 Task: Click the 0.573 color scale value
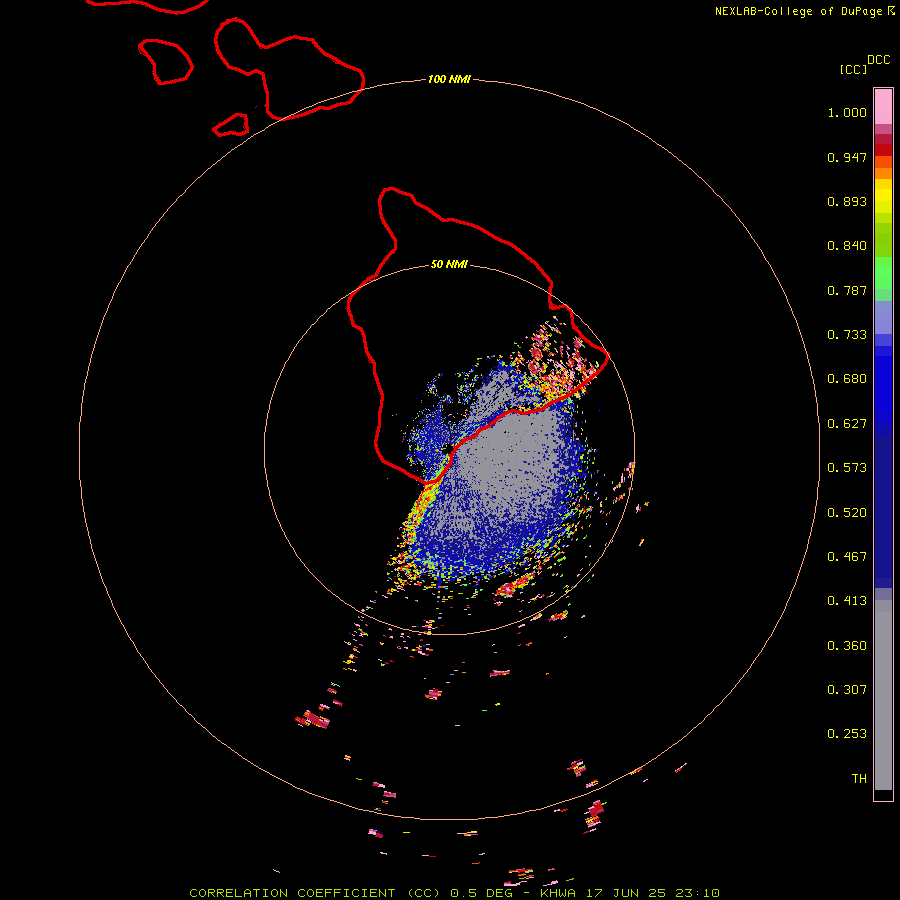click(847, 468)
